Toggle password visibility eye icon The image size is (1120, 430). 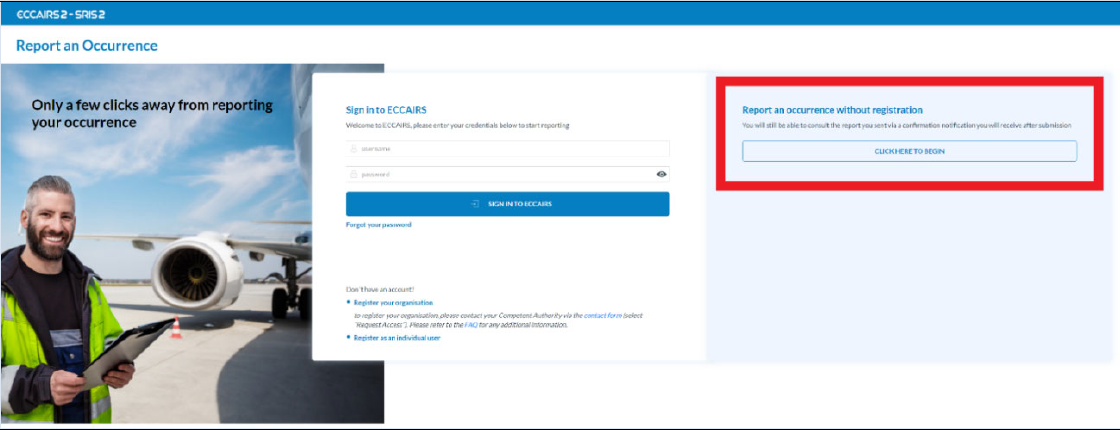[661, 174]
